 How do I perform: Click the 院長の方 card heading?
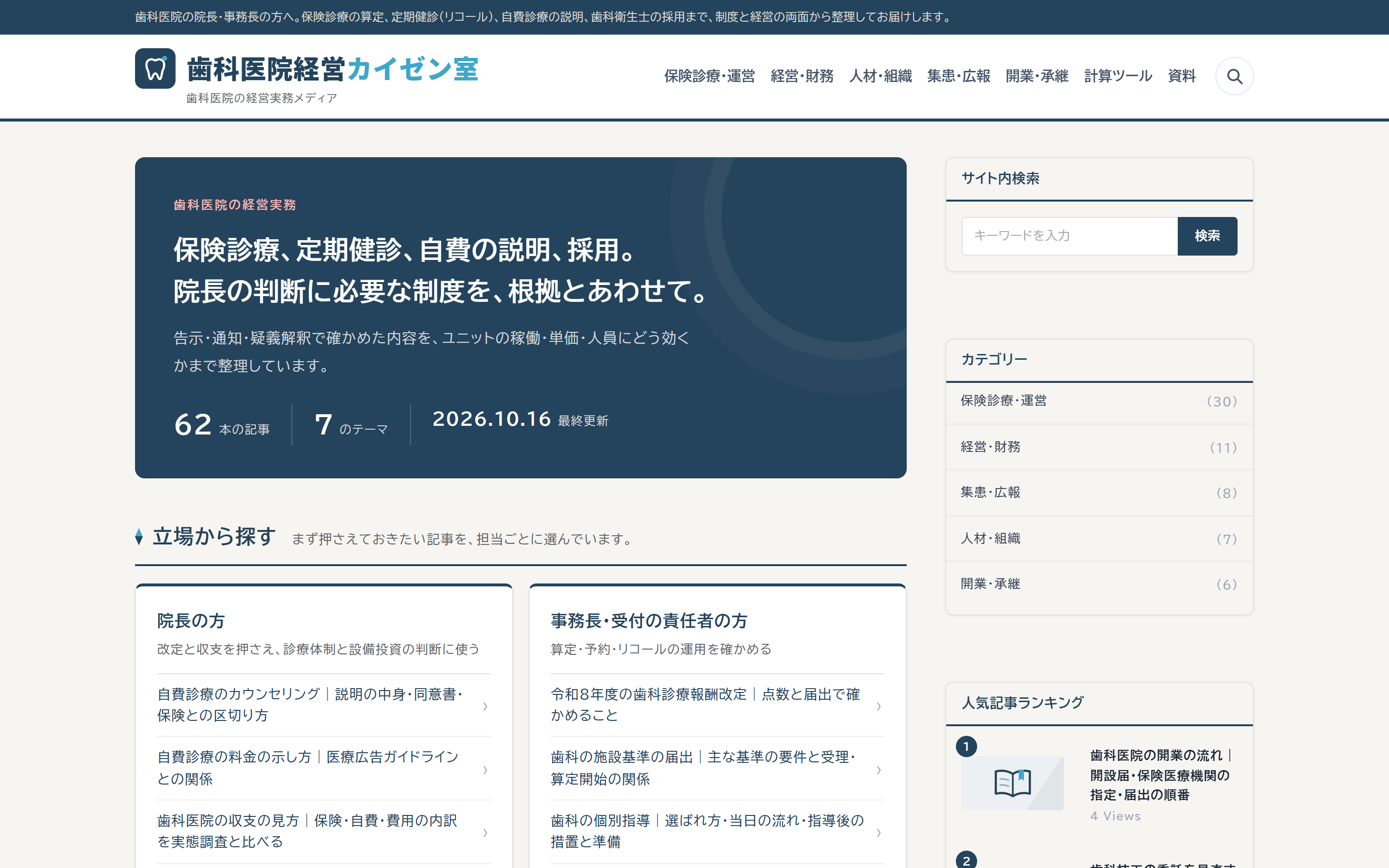tap(191, 621)
